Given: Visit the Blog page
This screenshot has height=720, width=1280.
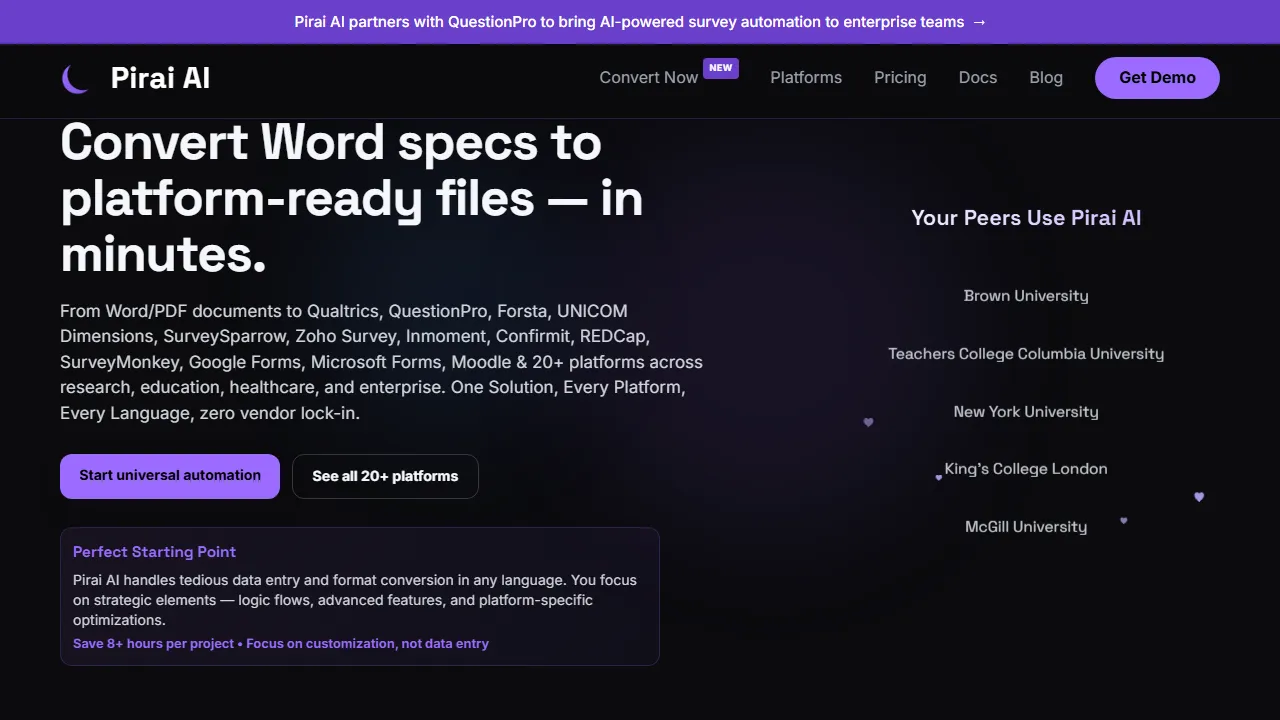Looking at the screenshot, I should tap(1045, 77).
